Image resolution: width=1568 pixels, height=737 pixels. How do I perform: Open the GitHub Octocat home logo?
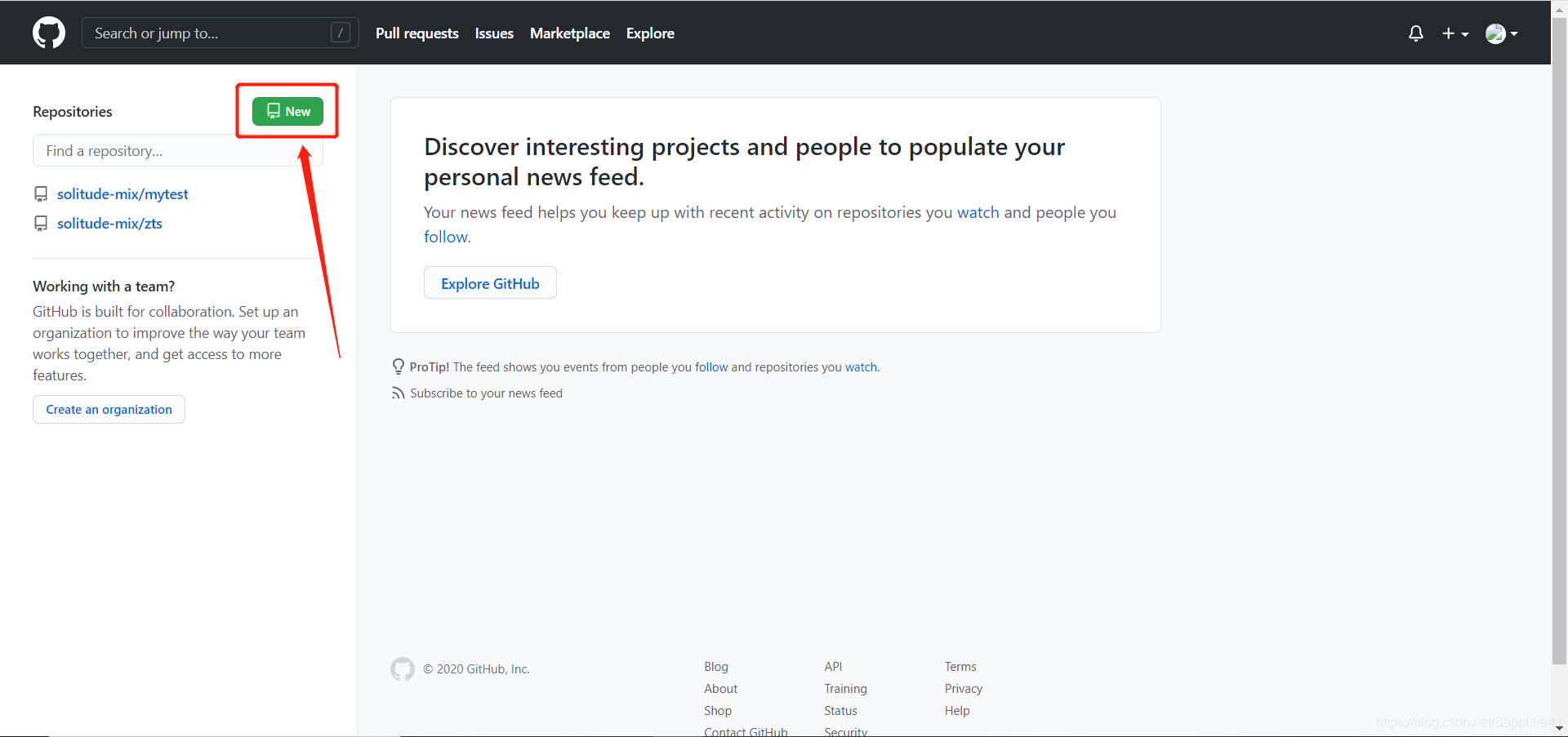[49, 33]
